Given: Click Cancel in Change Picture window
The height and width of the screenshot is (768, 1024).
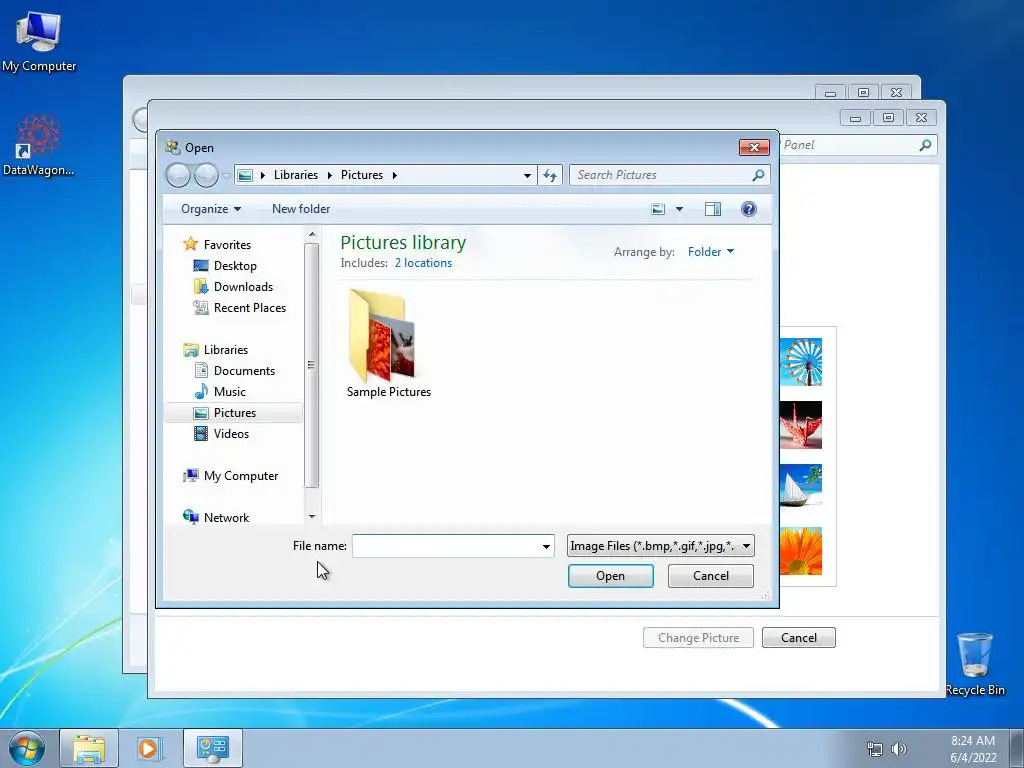Looking at the screenshot, I should (799, 638).
